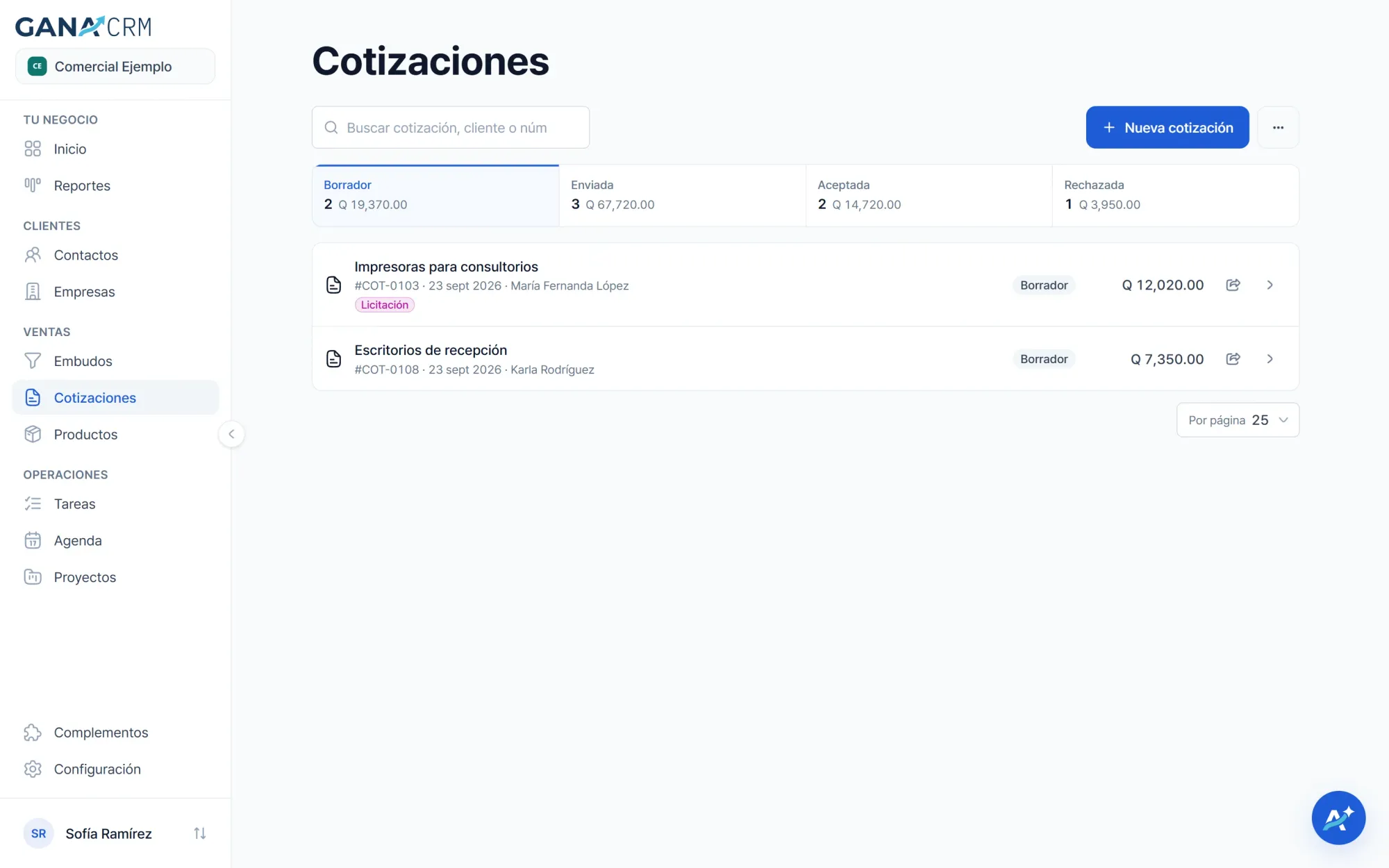This screenshot has height=868, width=1389.
Task: Click the Impresoras para consultorios title
Action: [446, 267]
